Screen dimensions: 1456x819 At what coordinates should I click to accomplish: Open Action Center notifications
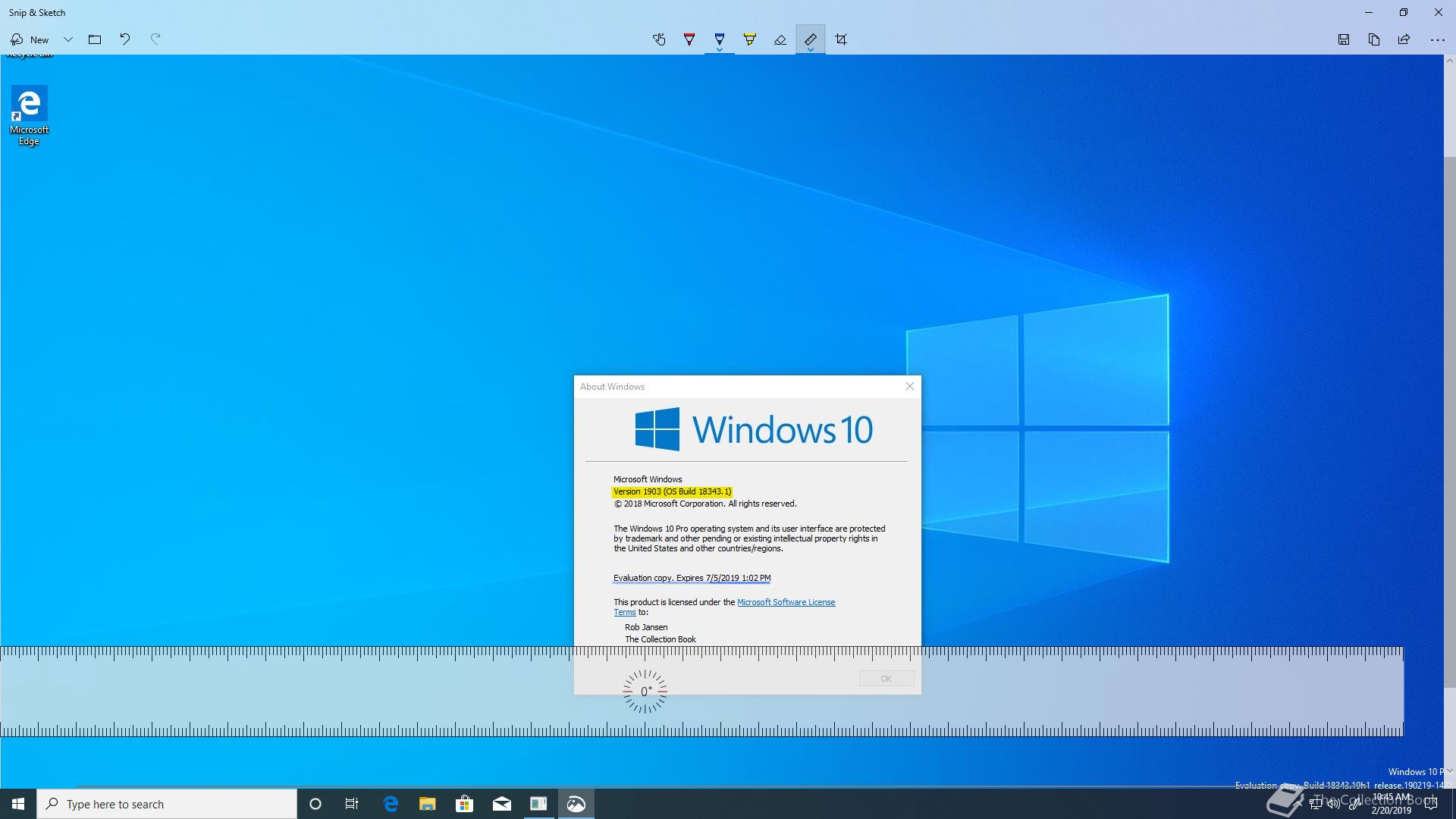point(1432,804)
